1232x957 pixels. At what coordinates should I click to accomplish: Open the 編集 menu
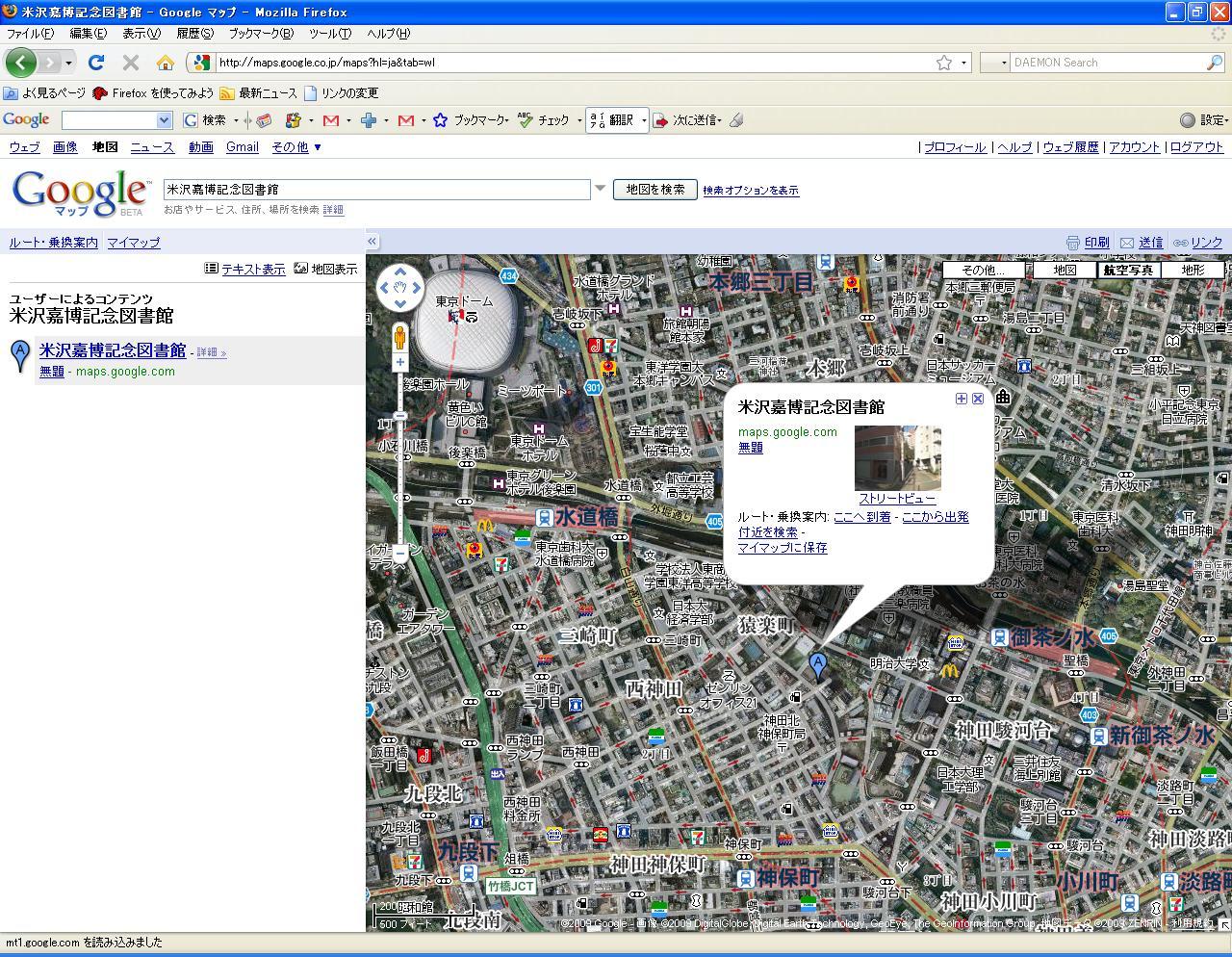coord(88,34)
